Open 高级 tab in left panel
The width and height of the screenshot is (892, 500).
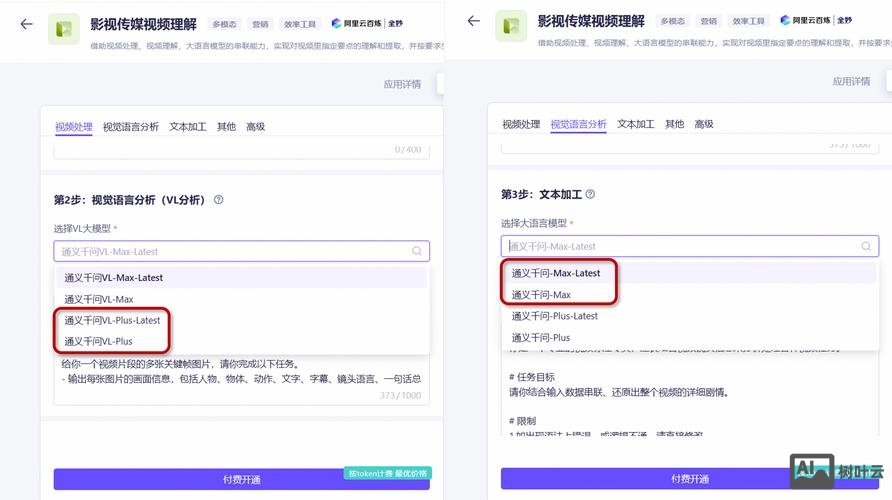coord(255,126)
